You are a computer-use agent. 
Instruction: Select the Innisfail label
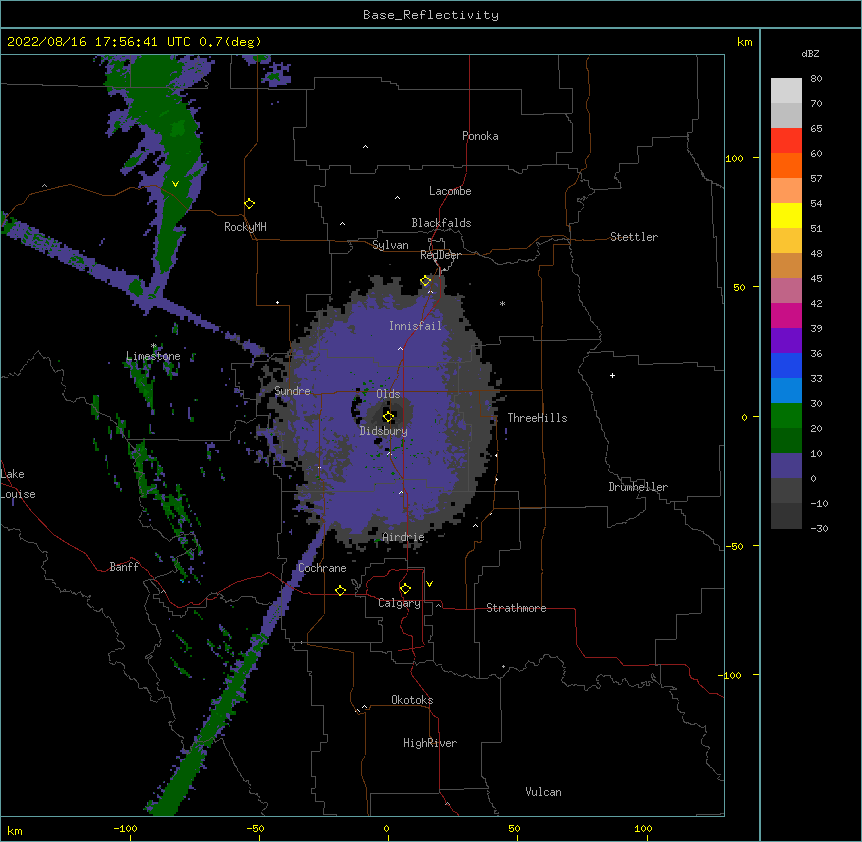tap(415, 326)
